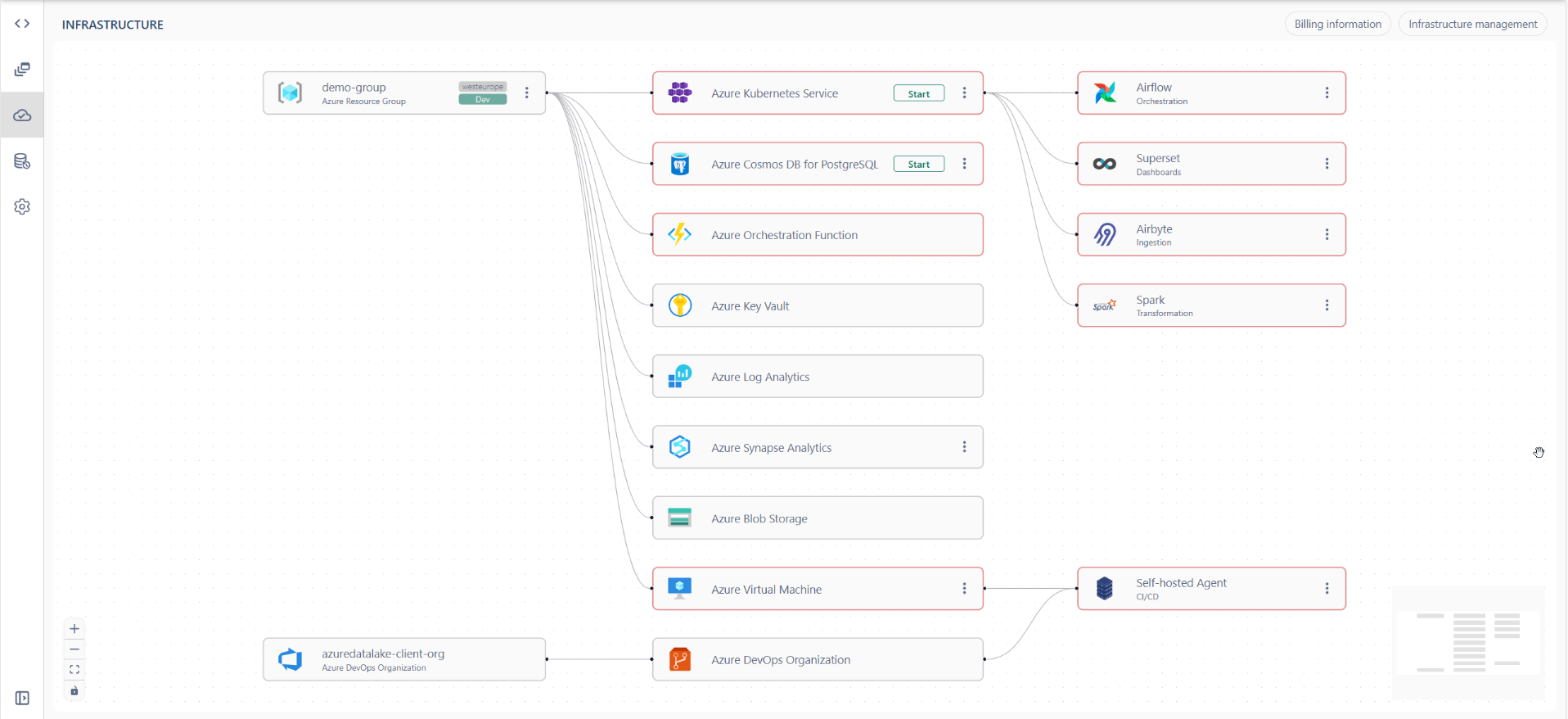Screen dimensions: 1568x719
Task: Click the westeurope region tag
Action: (483, 87)
